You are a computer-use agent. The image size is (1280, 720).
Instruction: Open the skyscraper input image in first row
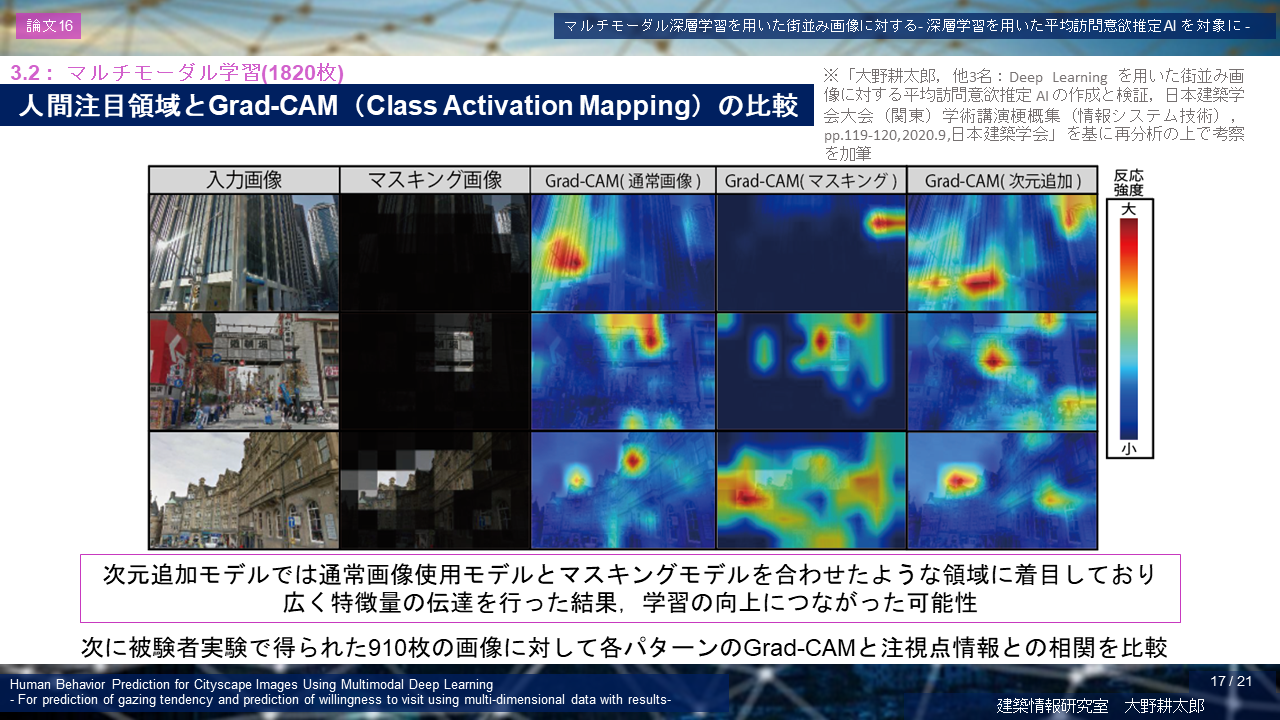pos(244,253)
